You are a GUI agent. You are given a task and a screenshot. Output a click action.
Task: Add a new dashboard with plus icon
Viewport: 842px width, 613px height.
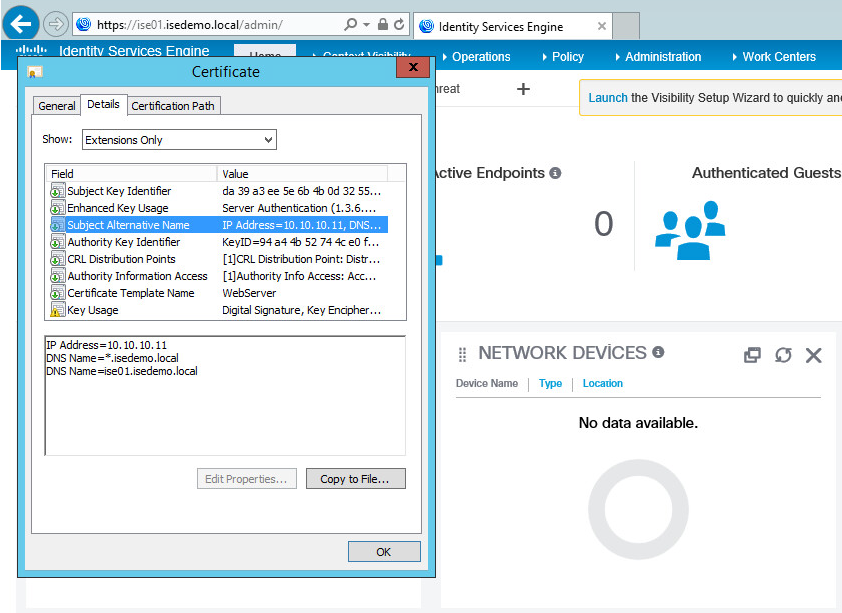[523, 89]
